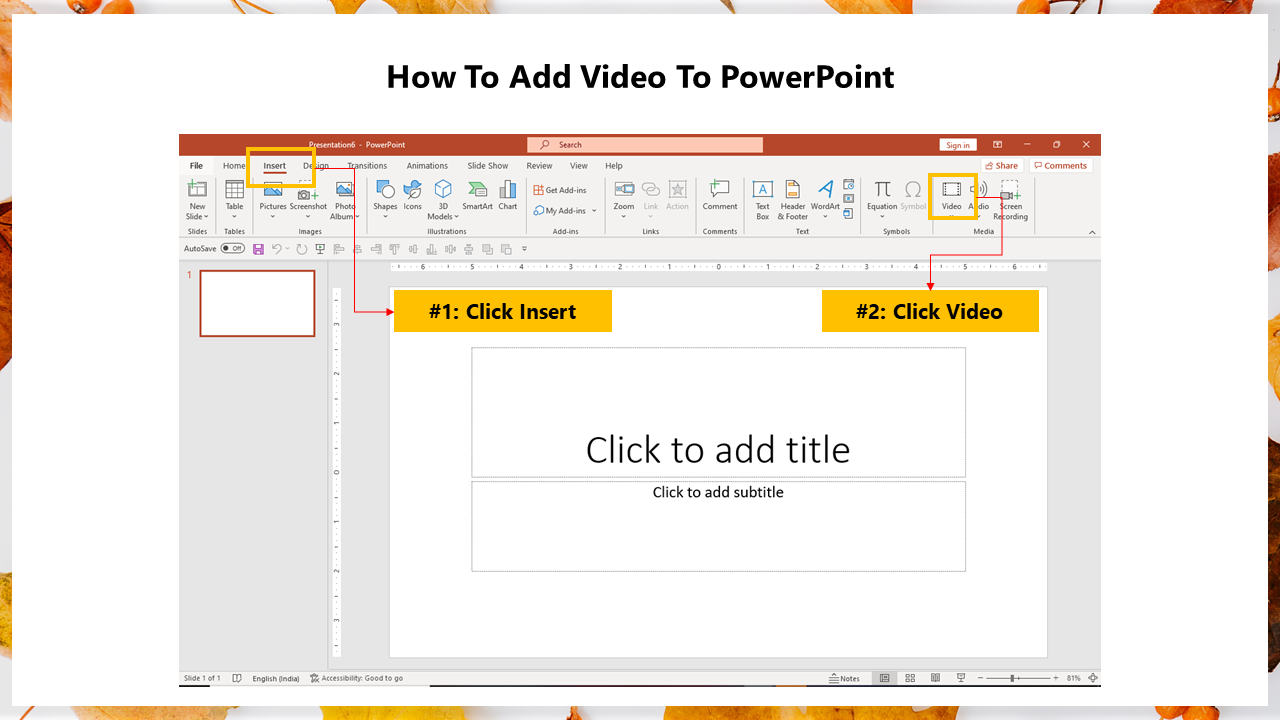Click the Accessibility: Good to go status
Screen dimensions: 1280x720
357,678
